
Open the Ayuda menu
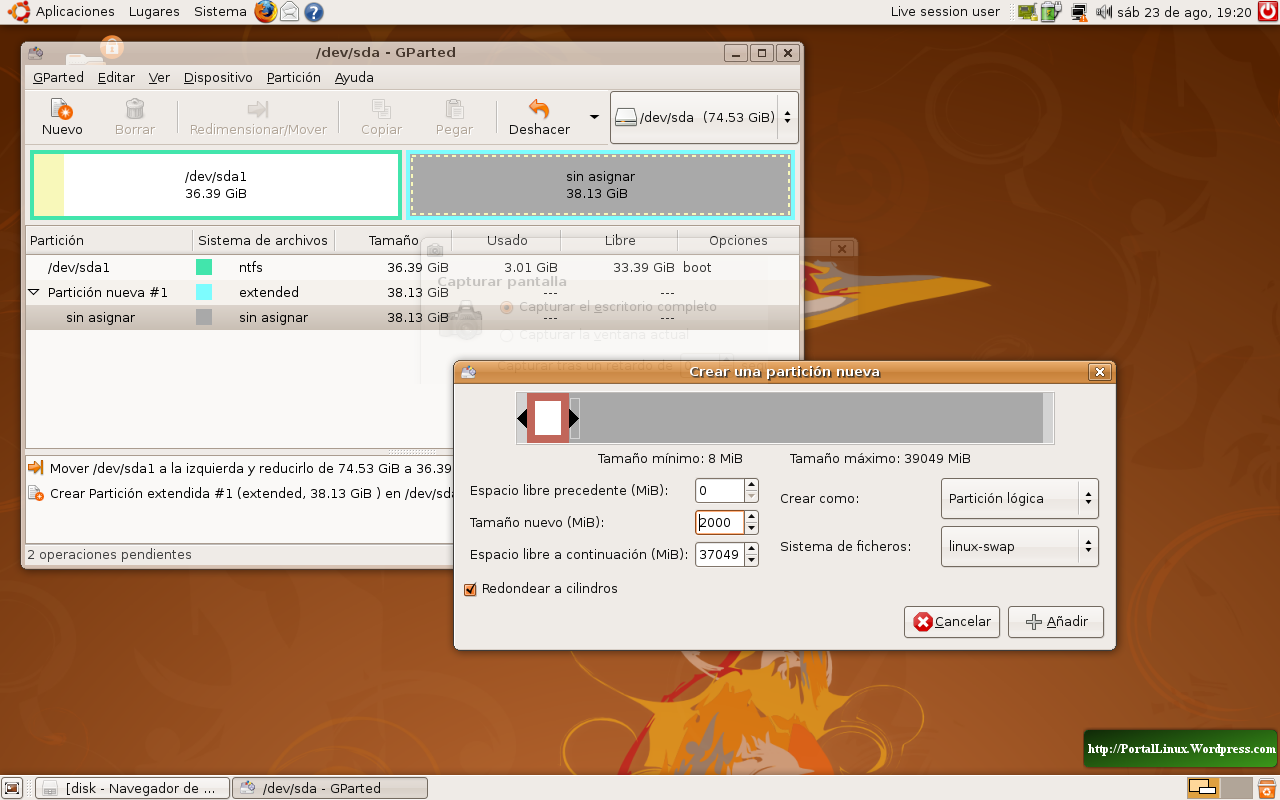click(354, 77)
